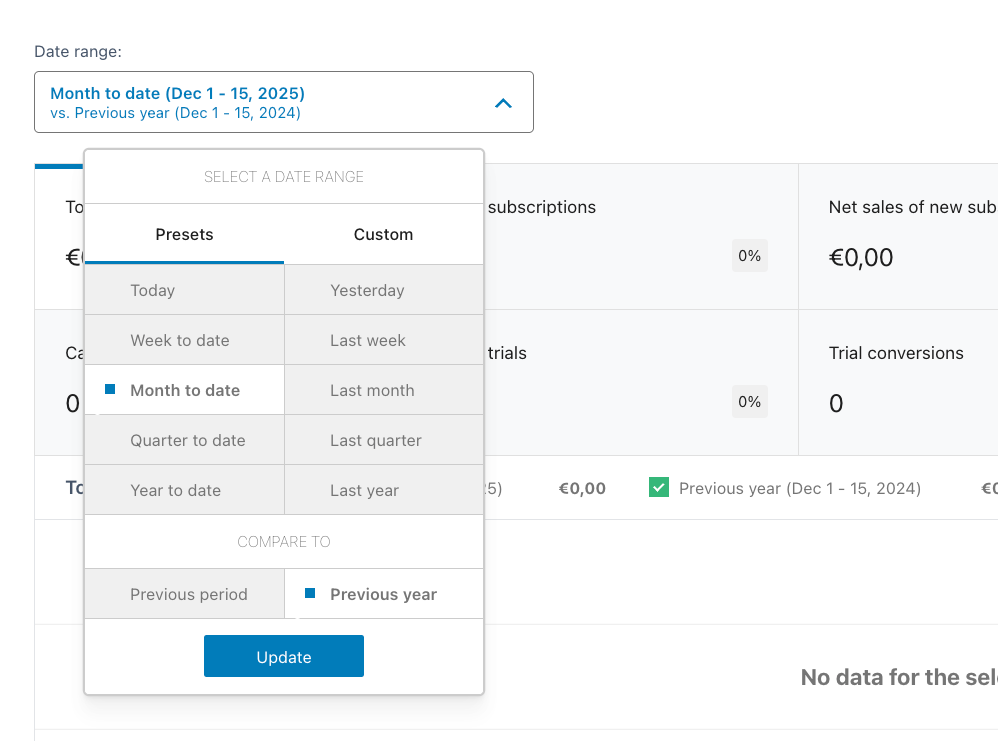
Task: Choose the Last year preset
Action: (384, 491)
